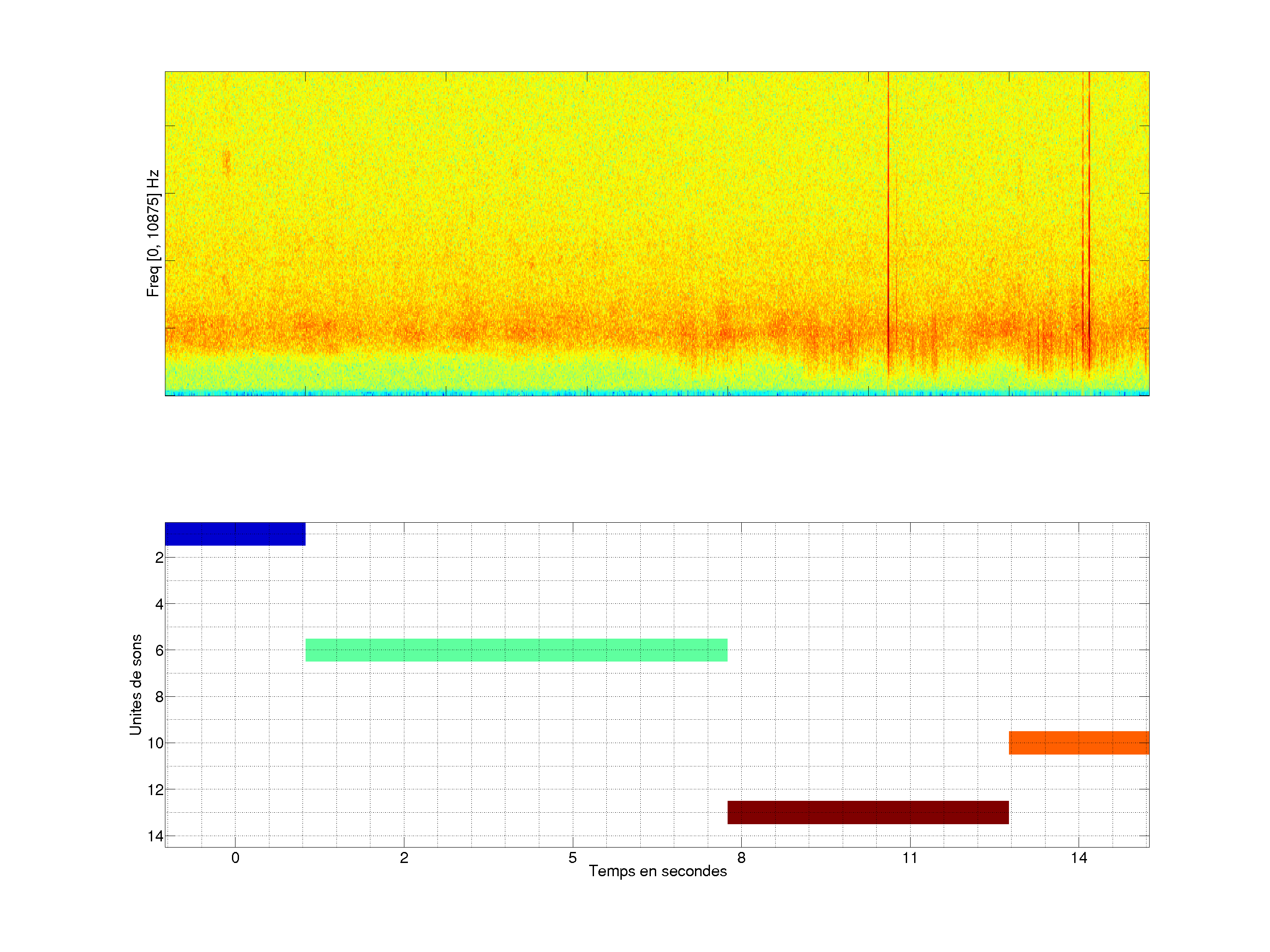Click the x-axis tick label '8'
The image size is (1270, 952).
(741, 858)
